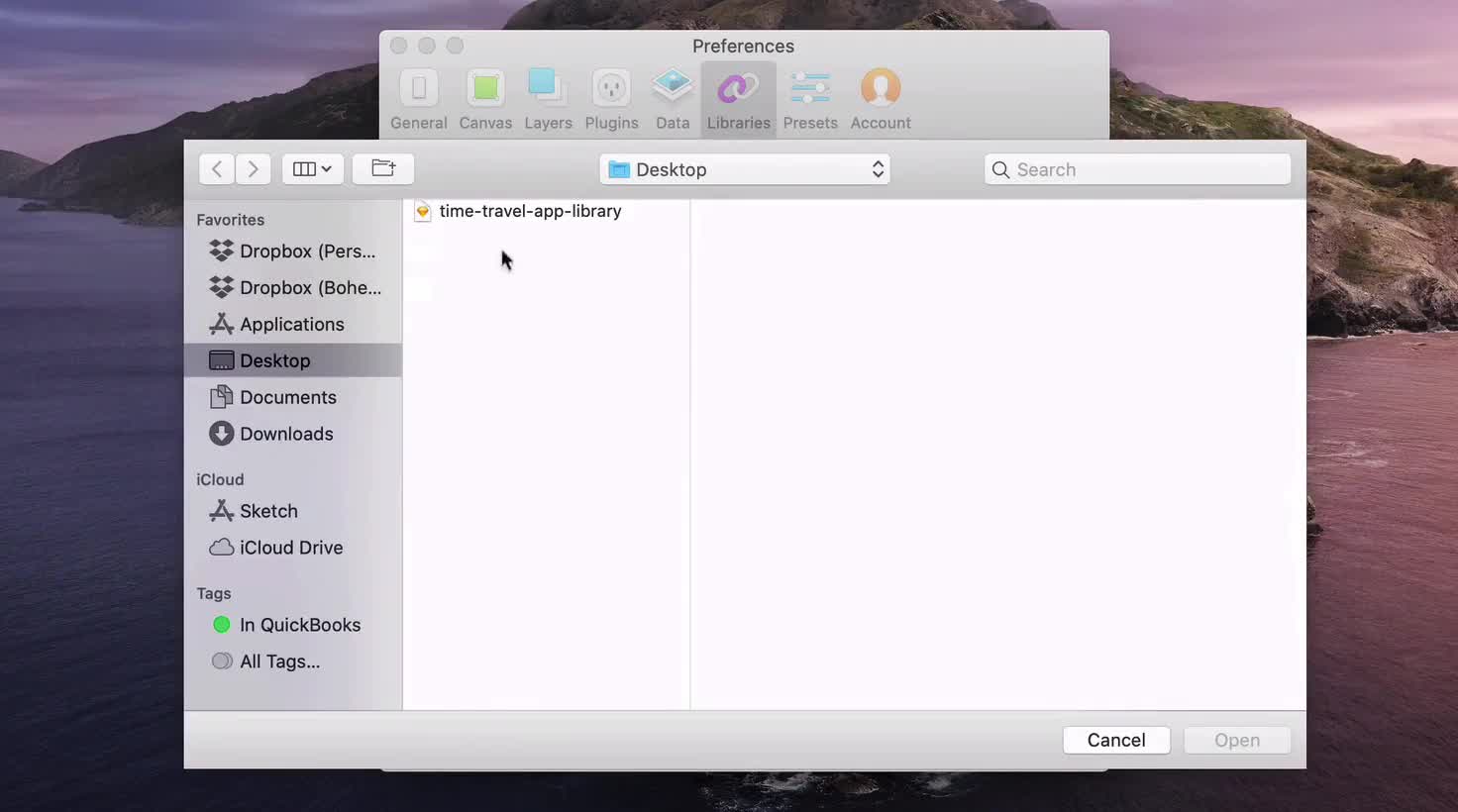
Task: Open the General preferences tab
Action: click(x=418, y=100)
